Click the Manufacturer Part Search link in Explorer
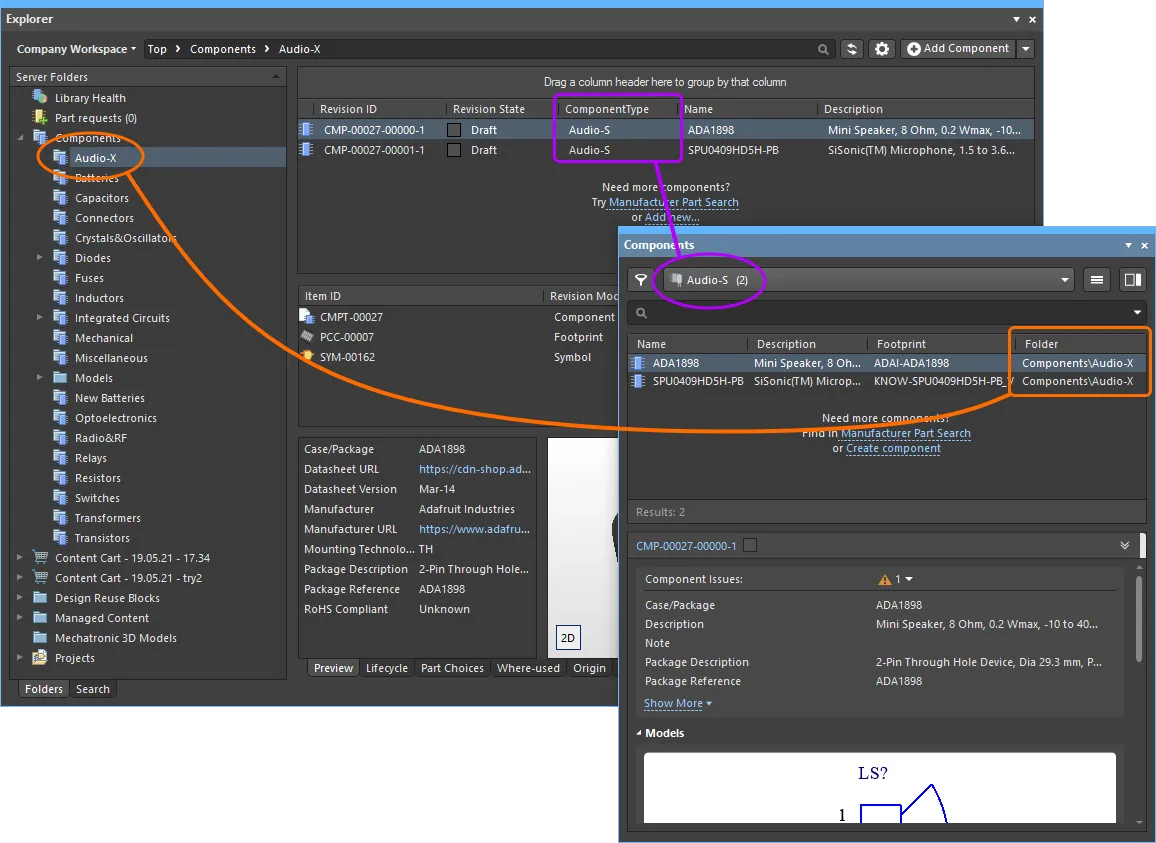 coord(673,202)
